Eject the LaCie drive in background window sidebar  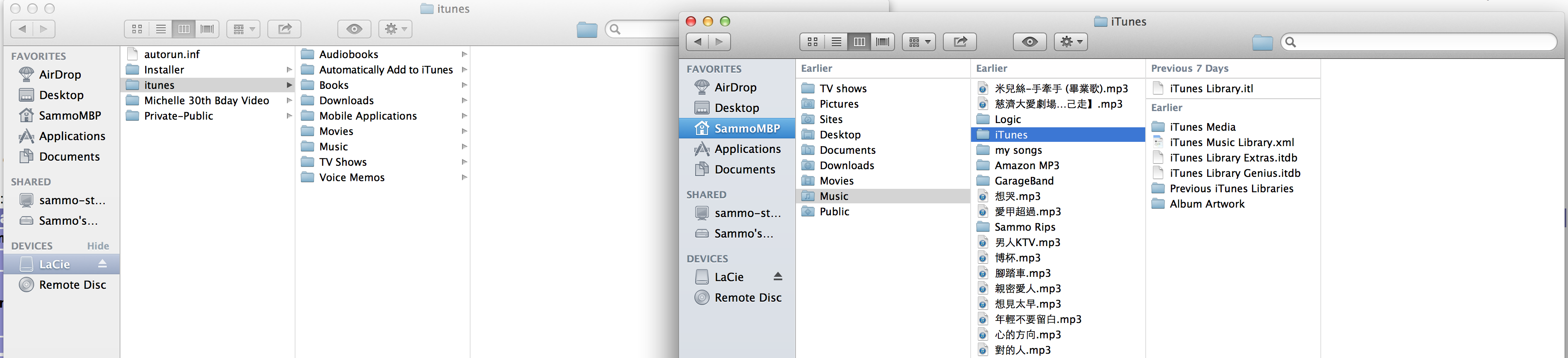coord(102,264)
